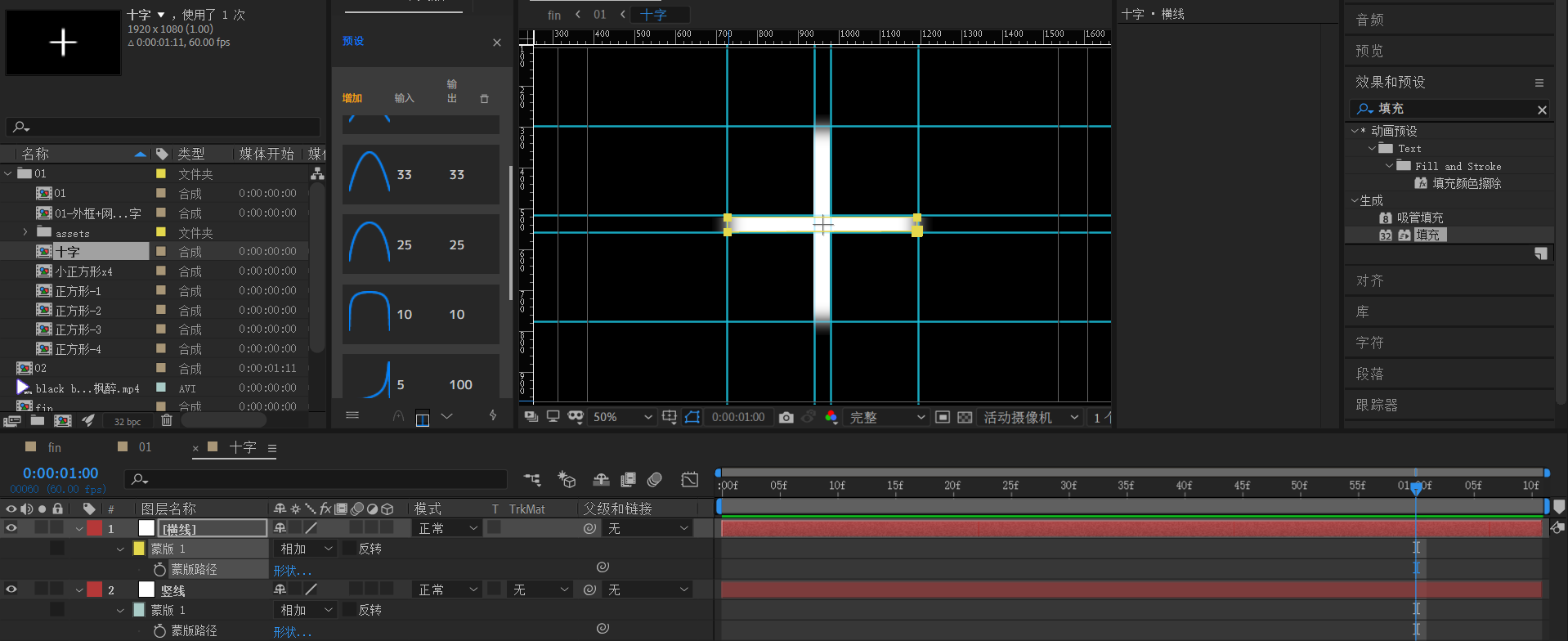Click the lightning bolt icon in easing panel
This screenshot has width=1568, height=641.
493,415
